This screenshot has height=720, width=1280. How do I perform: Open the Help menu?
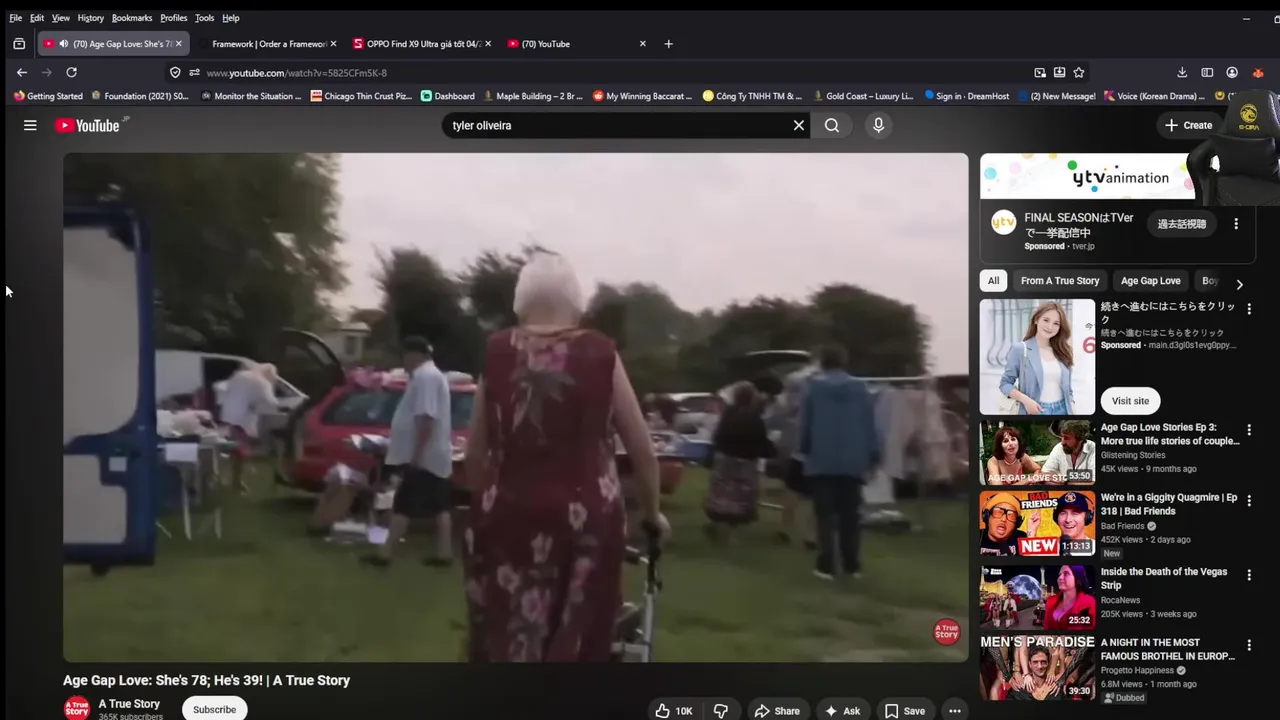(x=231, y=18)
